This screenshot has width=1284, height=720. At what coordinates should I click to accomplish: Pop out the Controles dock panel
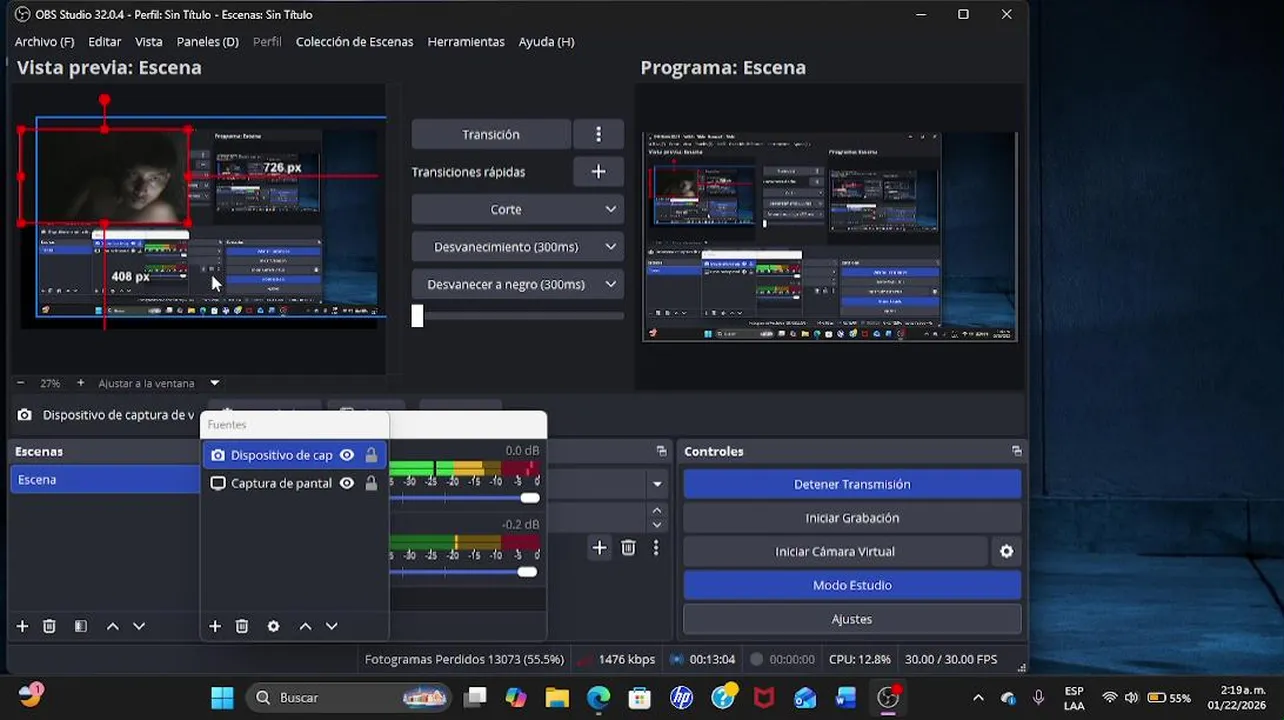point(1016,451)
